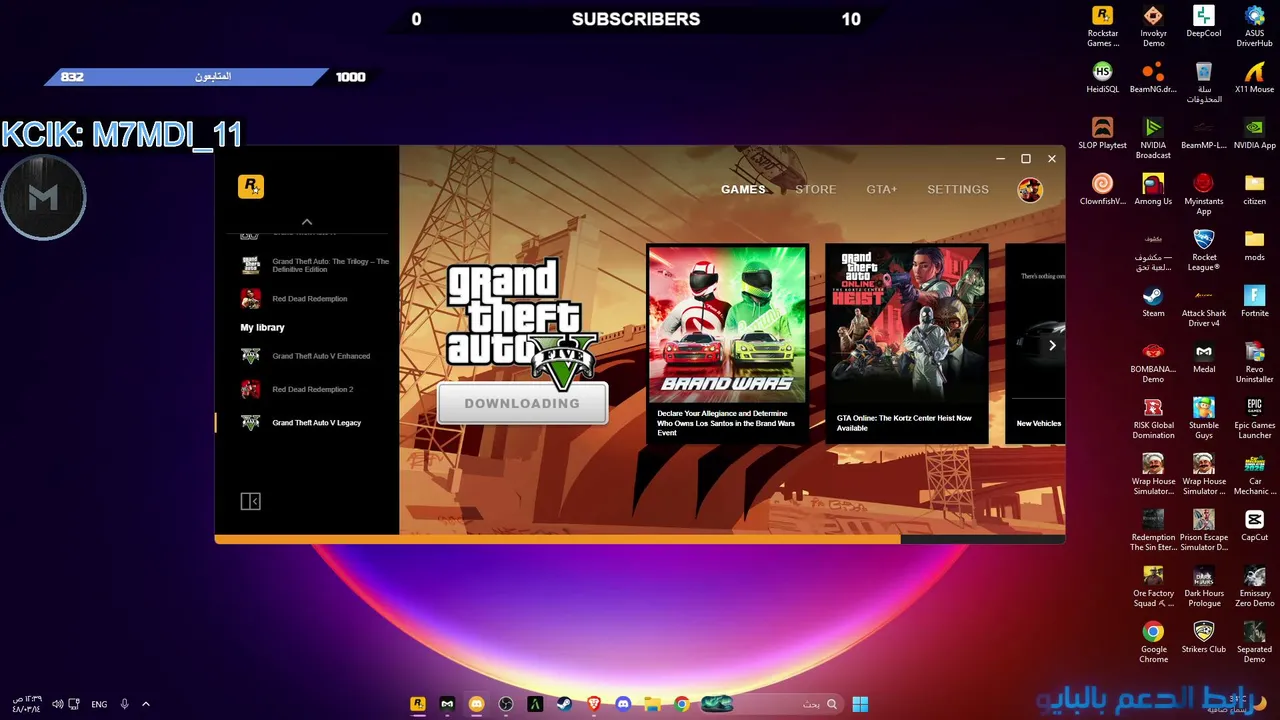Open the GTA+ tab

[882, 189]
